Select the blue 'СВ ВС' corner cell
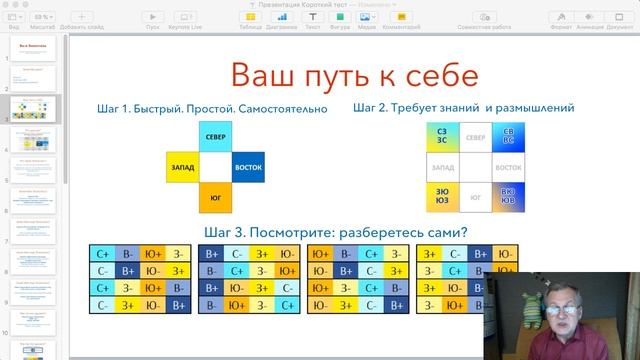 (508, 137)
